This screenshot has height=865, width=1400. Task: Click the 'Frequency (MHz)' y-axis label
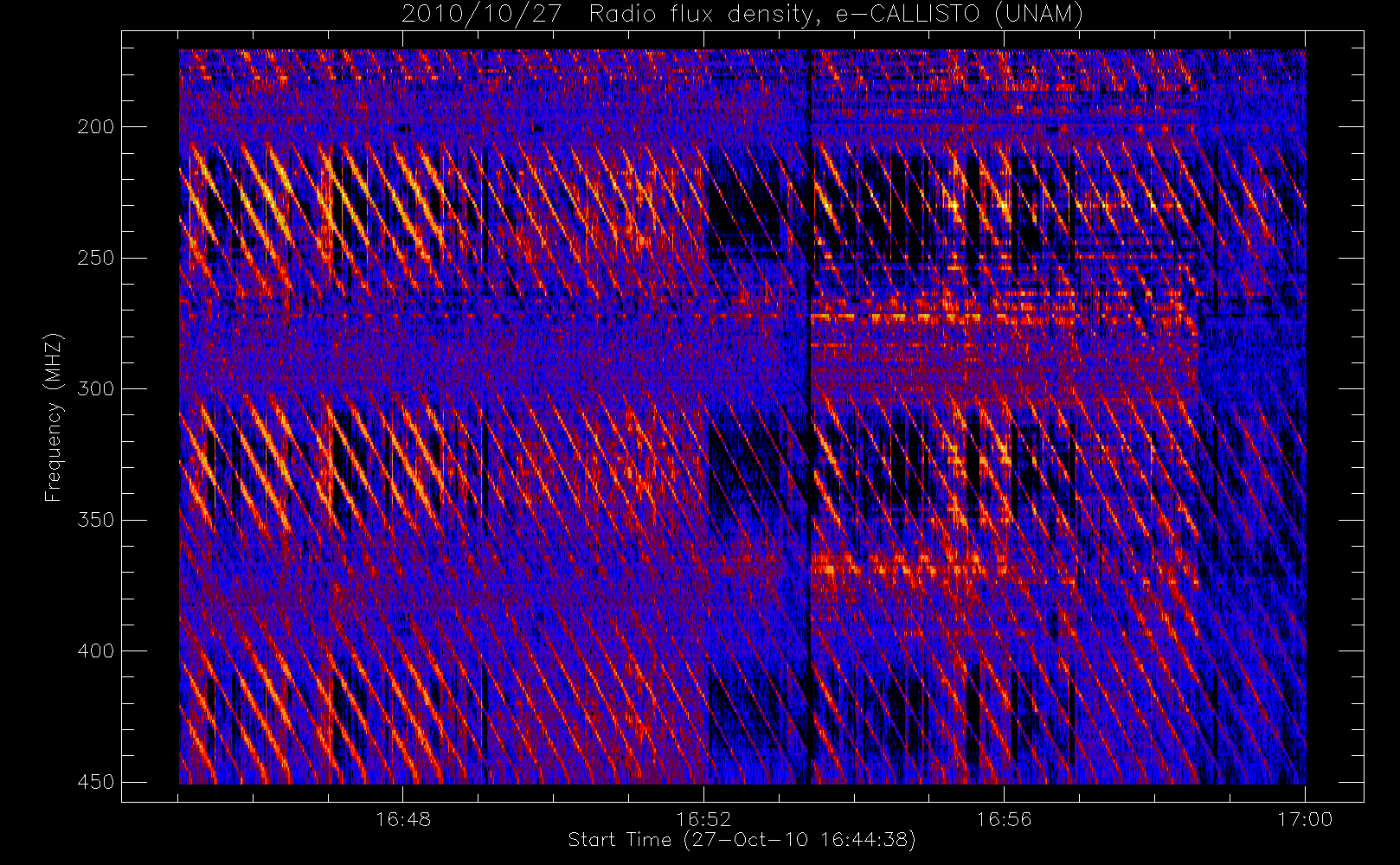pyautogui.click(x=54, y=418)
